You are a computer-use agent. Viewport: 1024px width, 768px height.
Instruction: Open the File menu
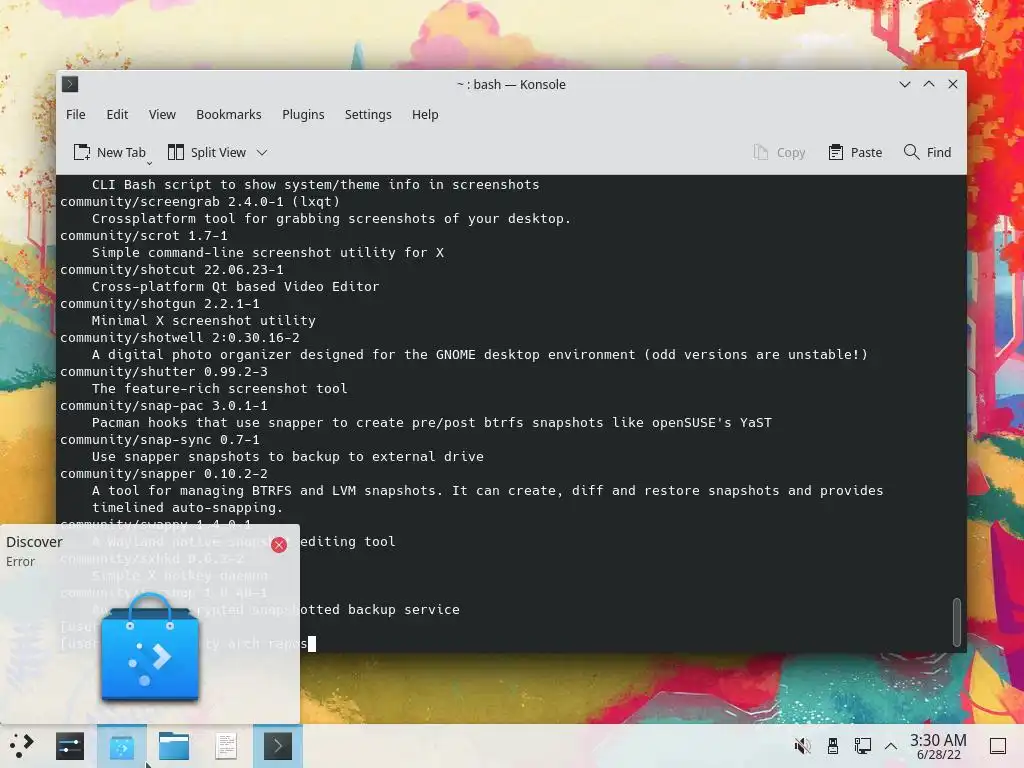pyautogui.click(x=76, y=114)
